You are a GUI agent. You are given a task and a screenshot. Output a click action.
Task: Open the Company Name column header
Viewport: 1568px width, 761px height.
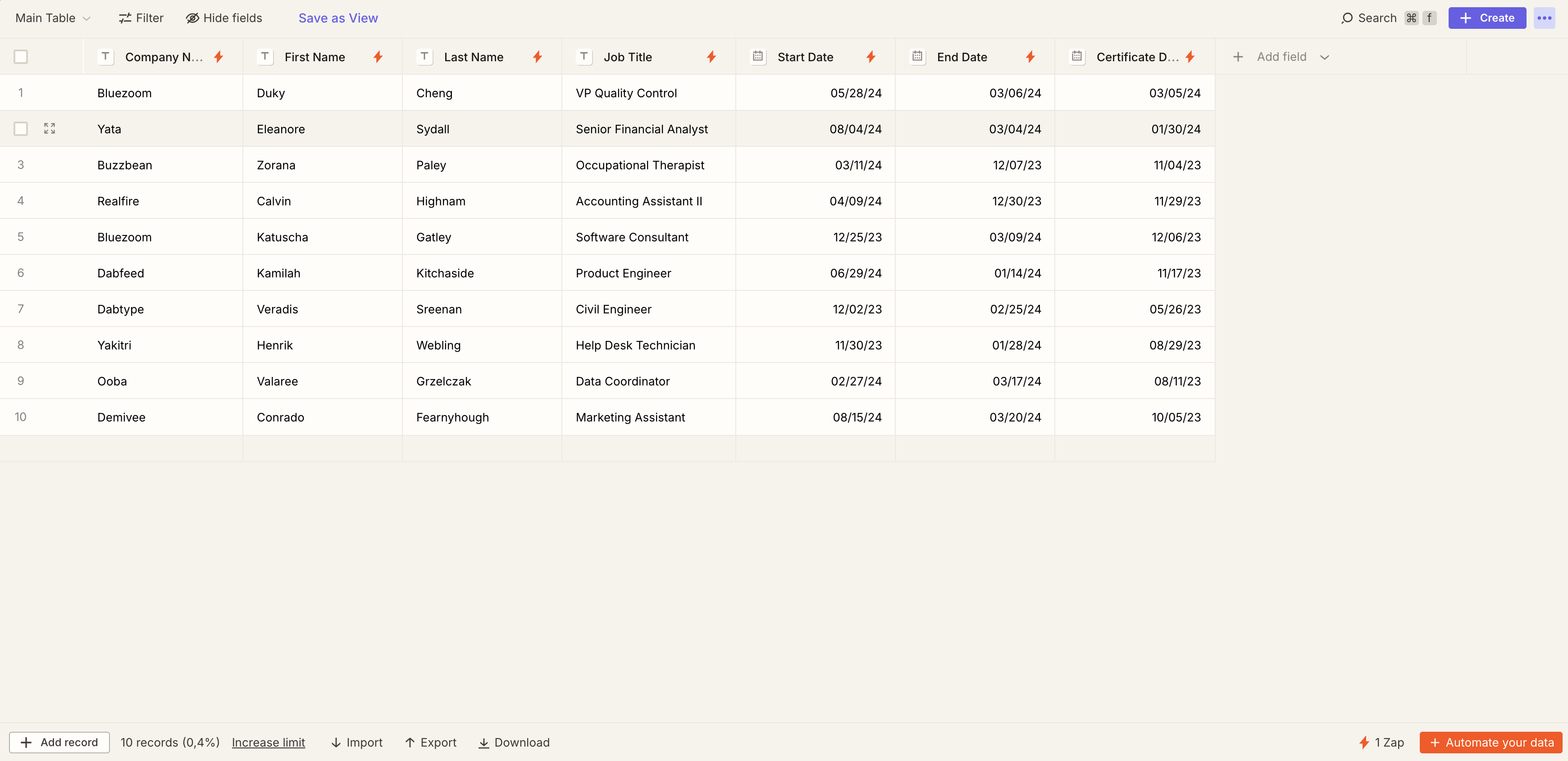coord(163,57)
